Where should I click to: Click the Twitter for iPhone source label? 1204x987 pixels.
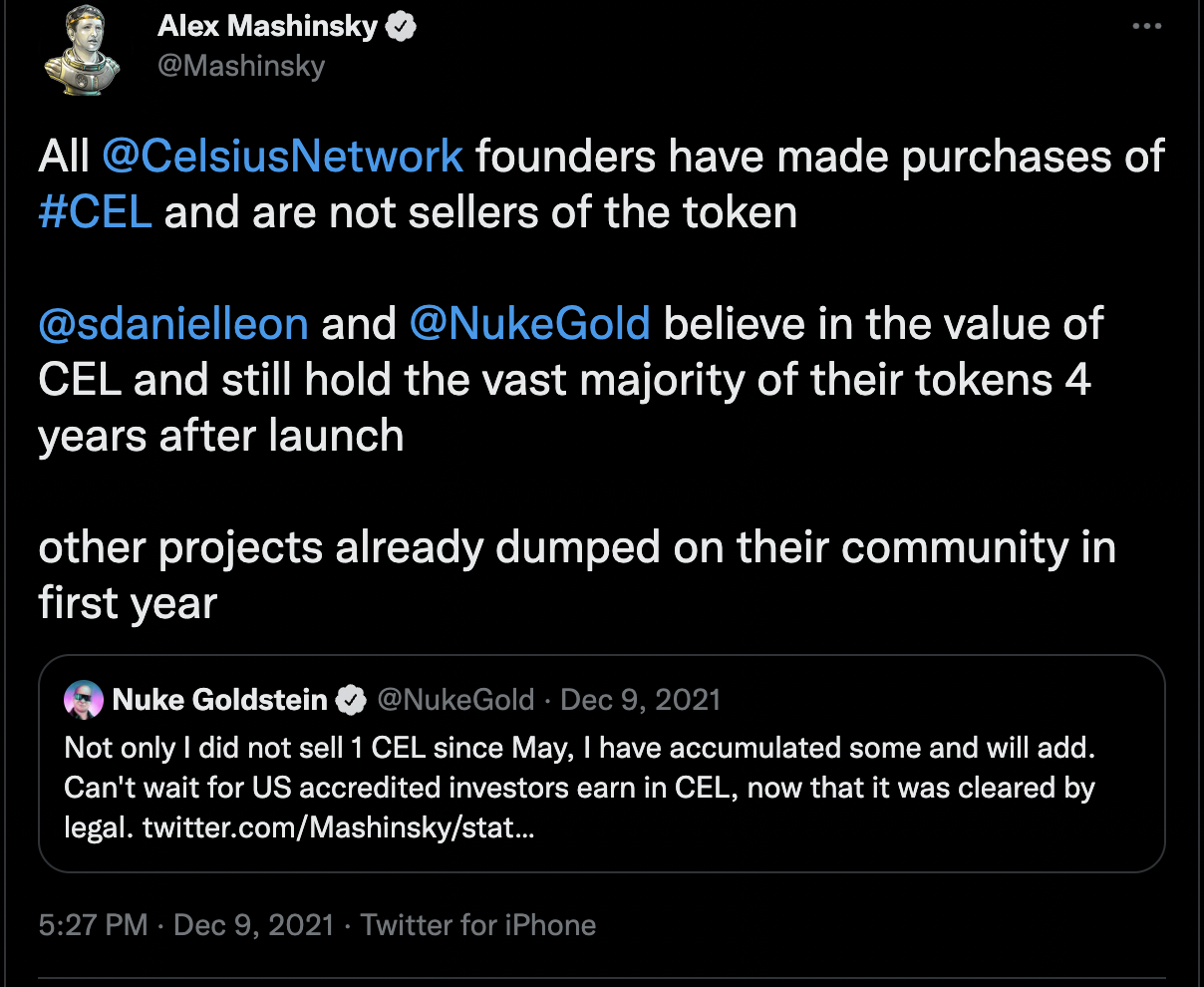(478, 925)
